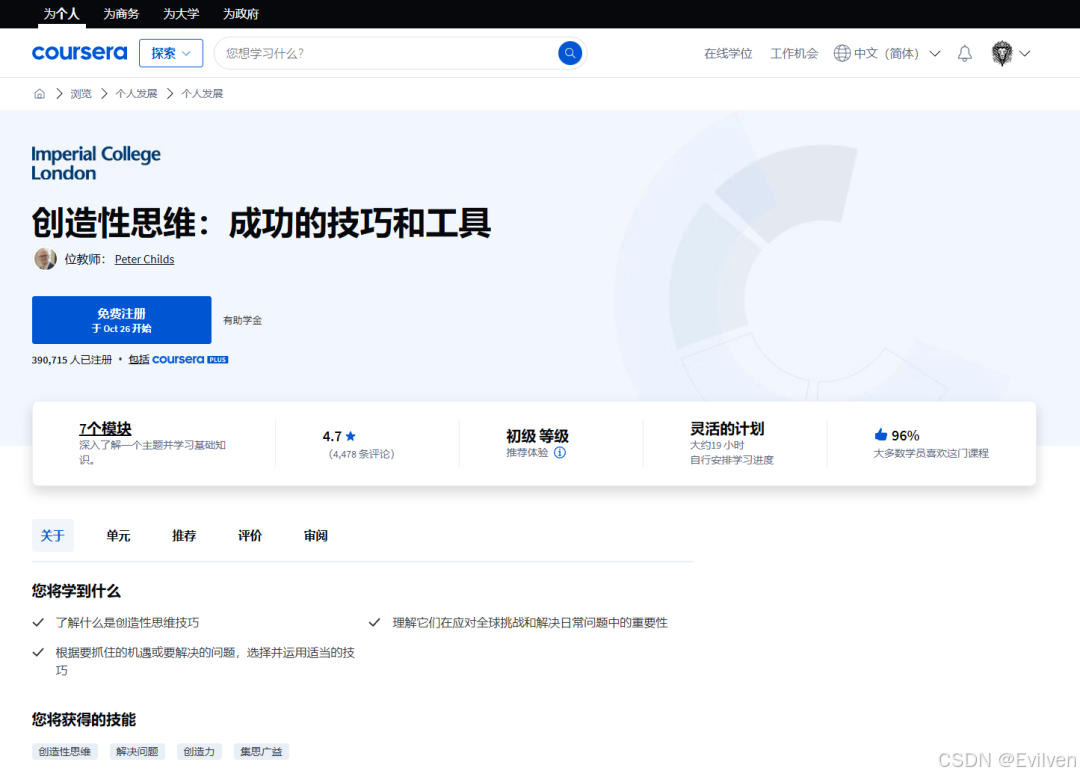
Task: Switch to the 单元 tab
Action: 118,536
